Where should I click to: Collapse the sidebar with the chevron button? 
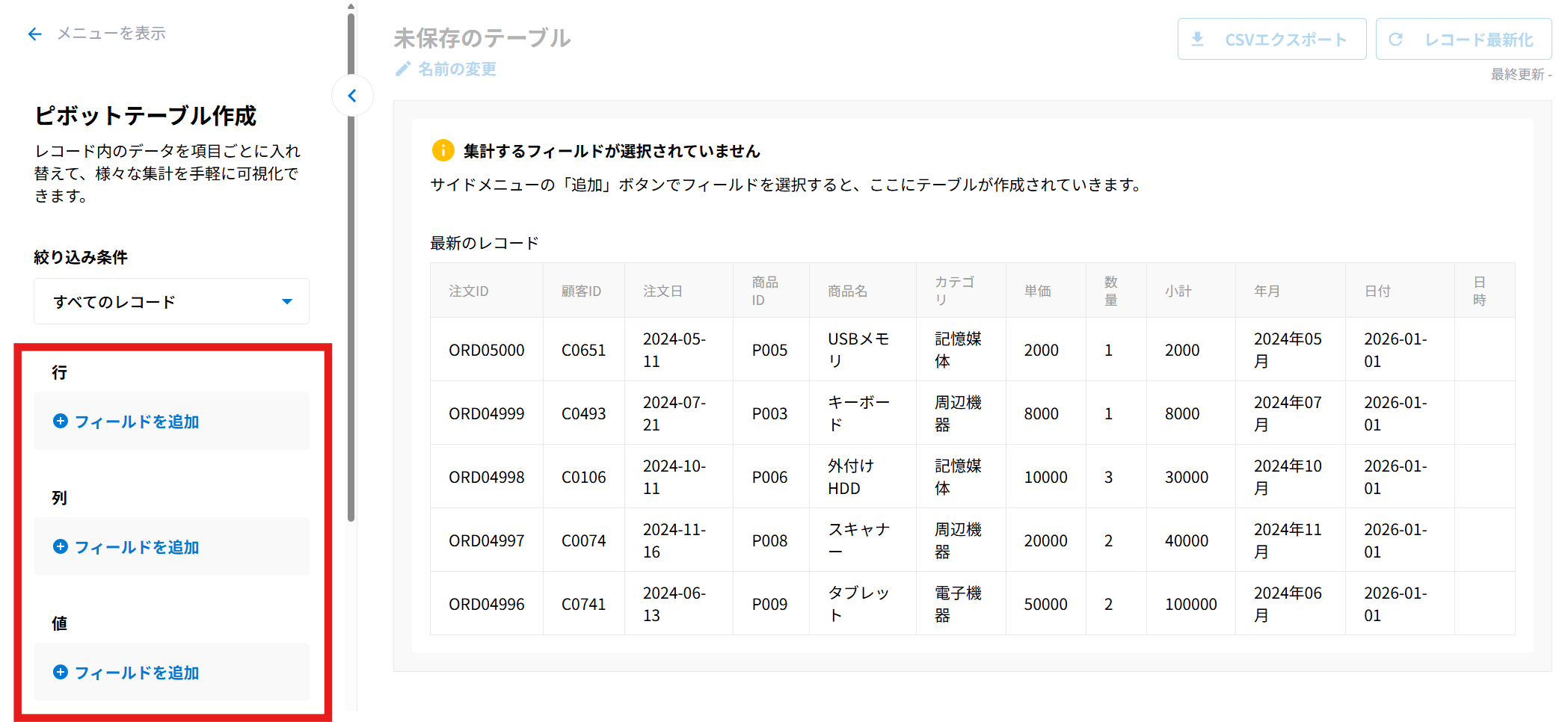[352, 96]
